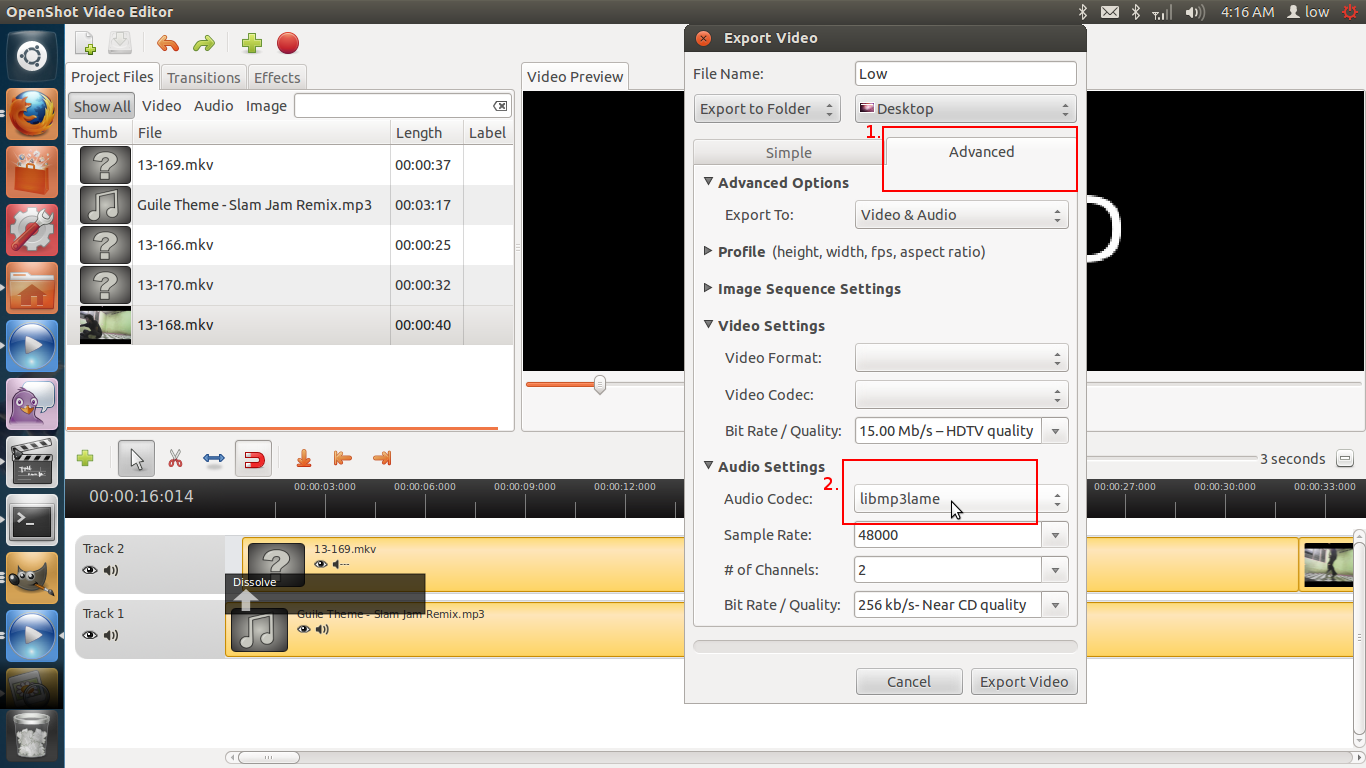Mute the Guile Theme clip speaker icon

322,629
